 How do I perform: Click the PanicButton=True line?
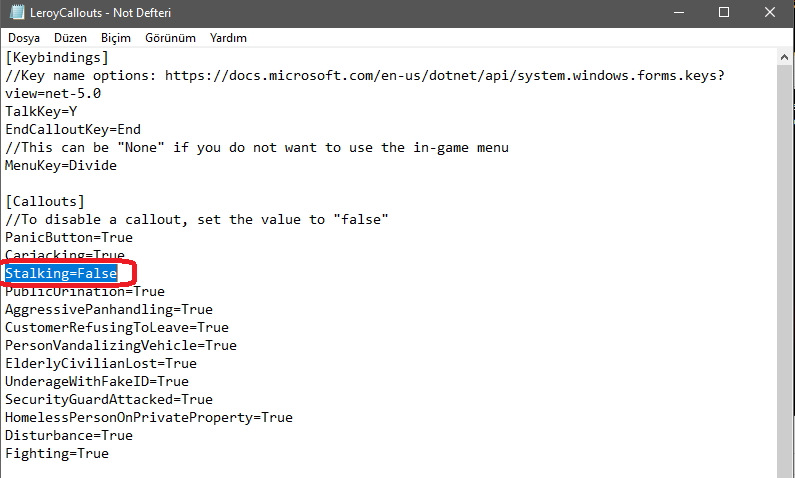(x=69, y=237)
